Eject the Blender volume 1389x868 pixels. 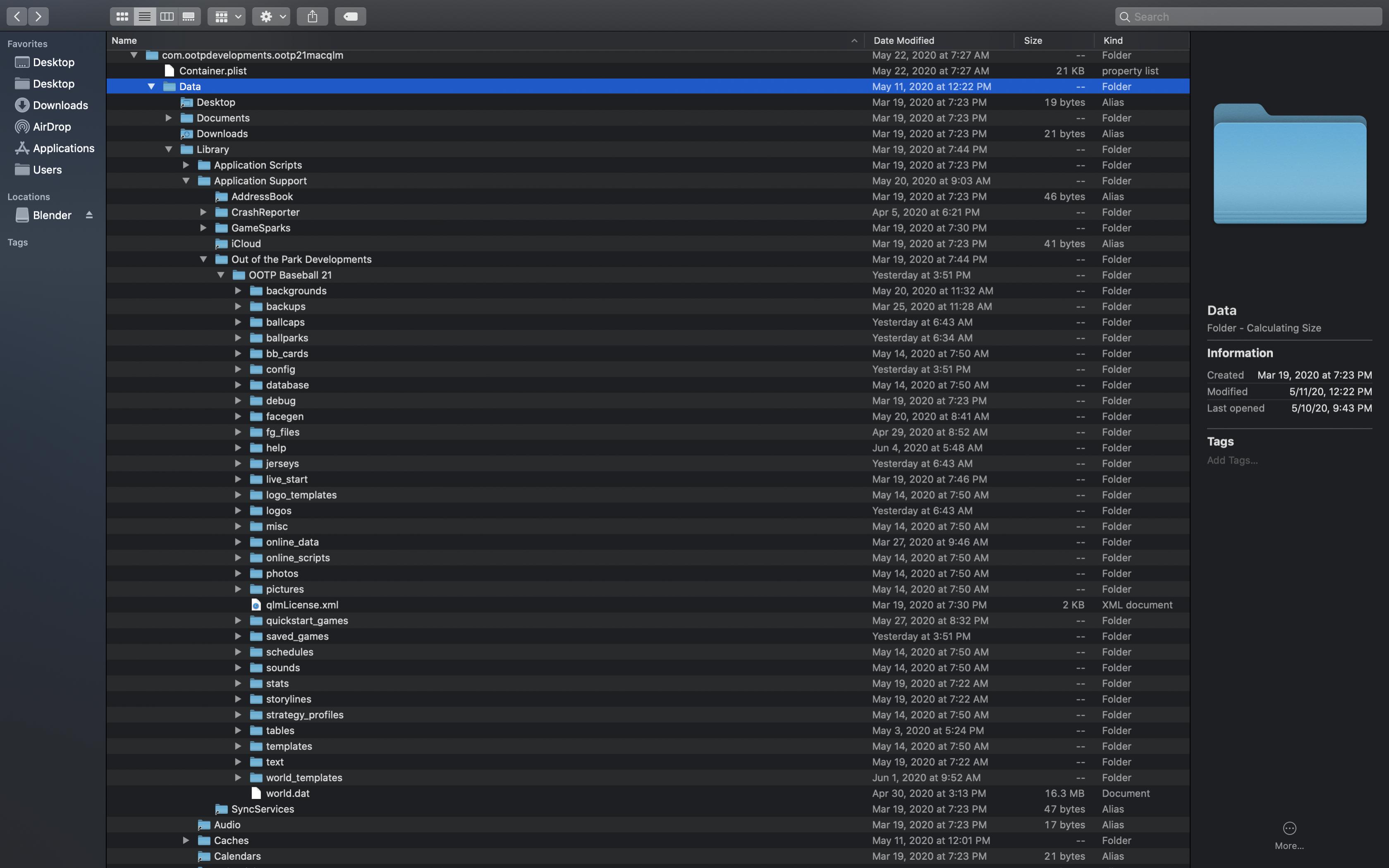tap(89, 215)
